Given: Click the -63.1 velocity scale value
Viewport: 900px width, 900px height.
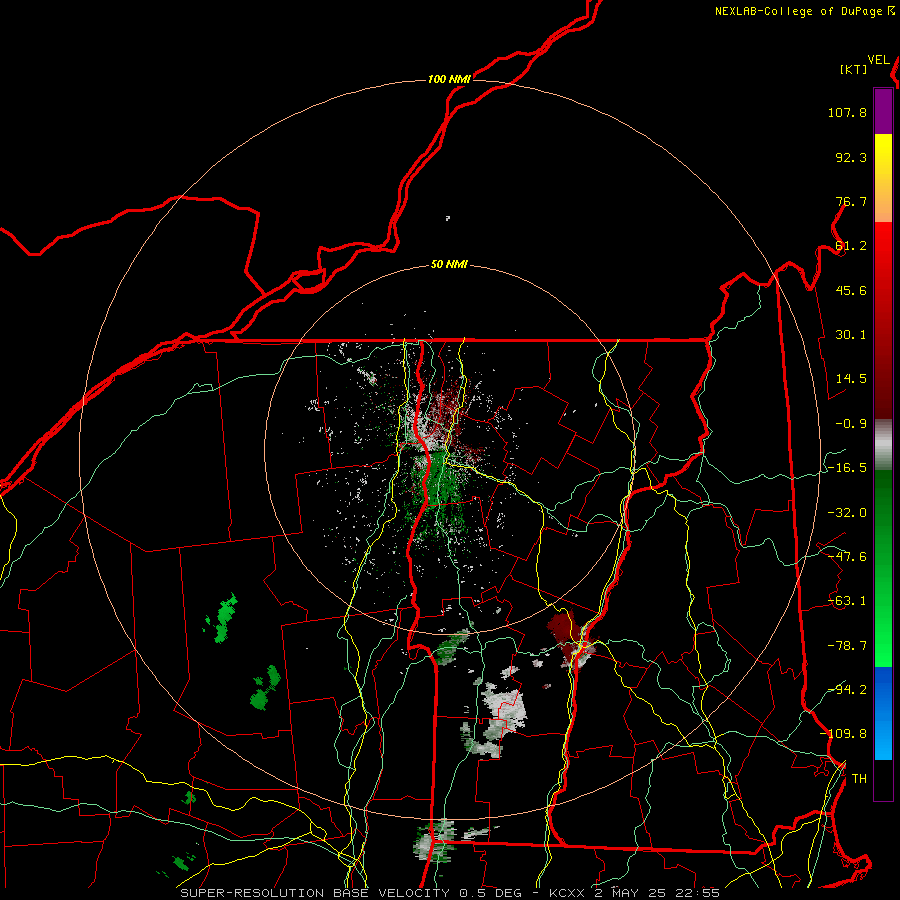Looking at the screenshot, I should pyautogui.click(x=847, y=601).
